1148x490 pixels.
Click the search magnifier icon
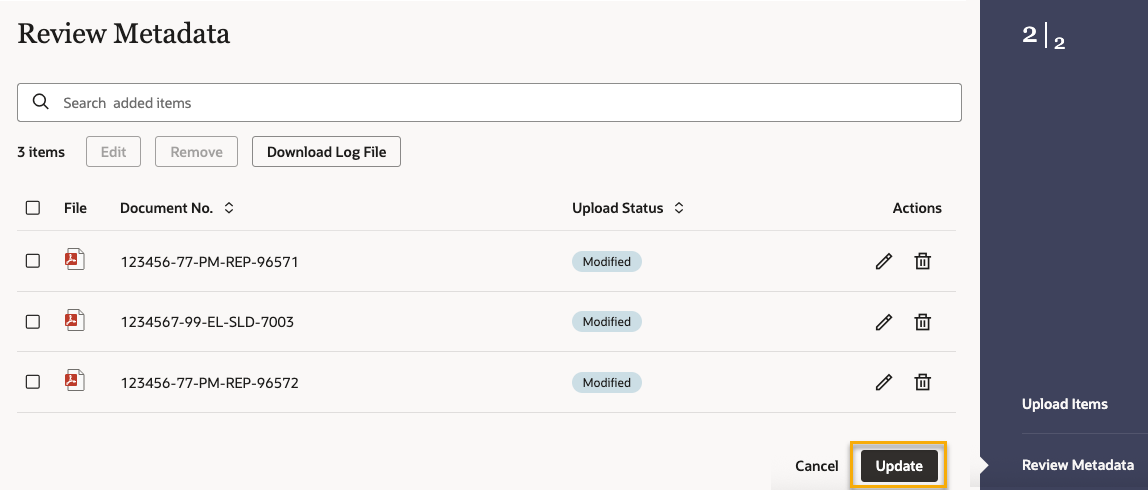tap(41, 102)
